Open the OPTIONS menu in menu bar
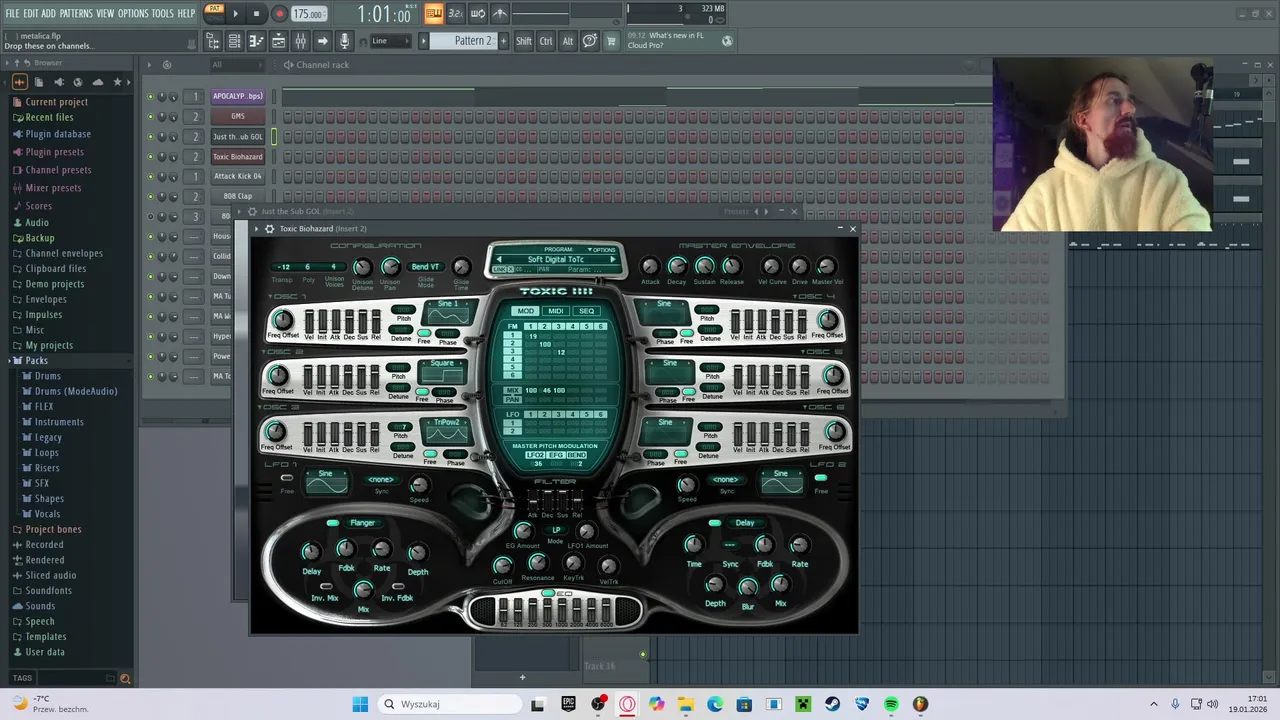This screenshot has width=1280, height=720. pos(133,13)
